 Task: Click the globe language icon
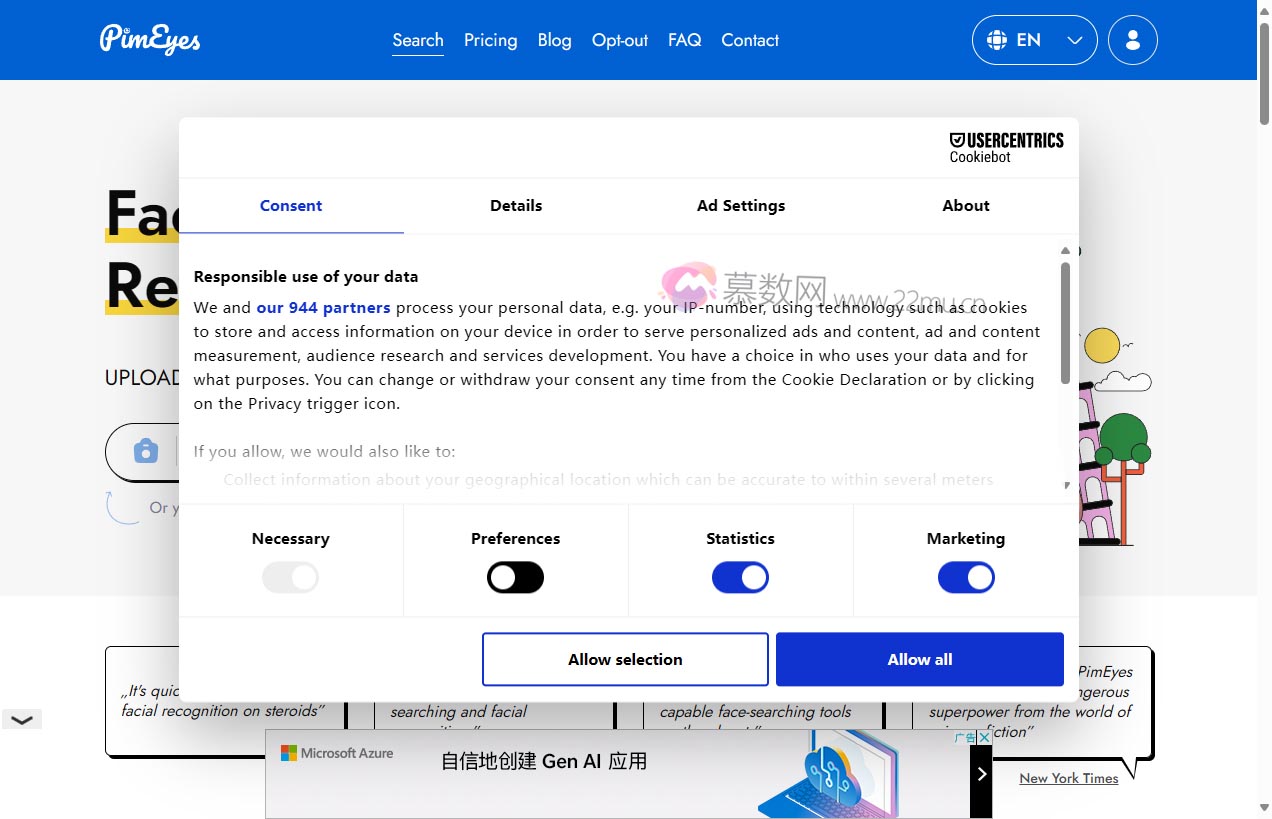997,40
